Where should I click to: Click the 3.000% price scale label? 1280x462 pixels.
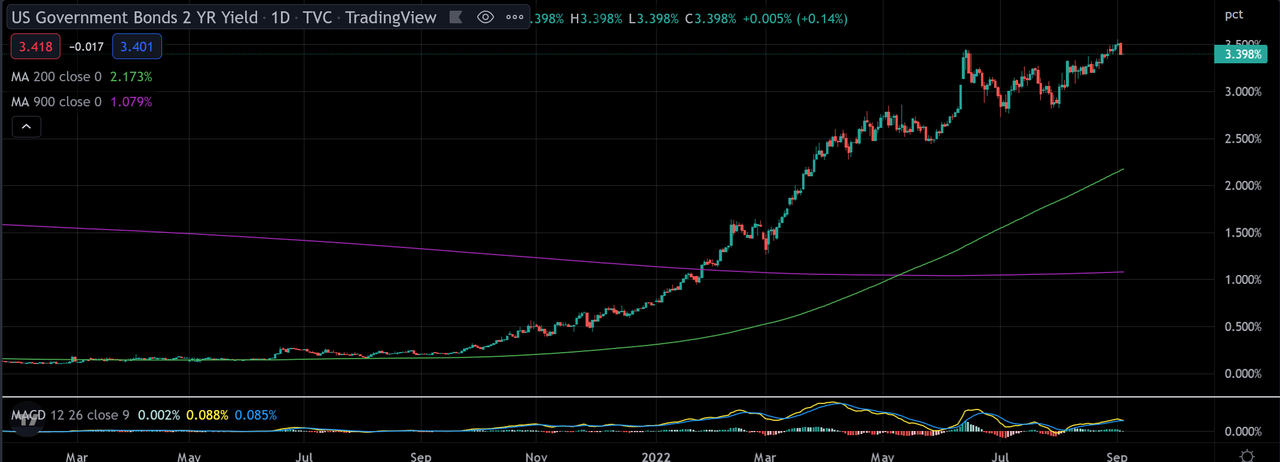point(1245,92)
